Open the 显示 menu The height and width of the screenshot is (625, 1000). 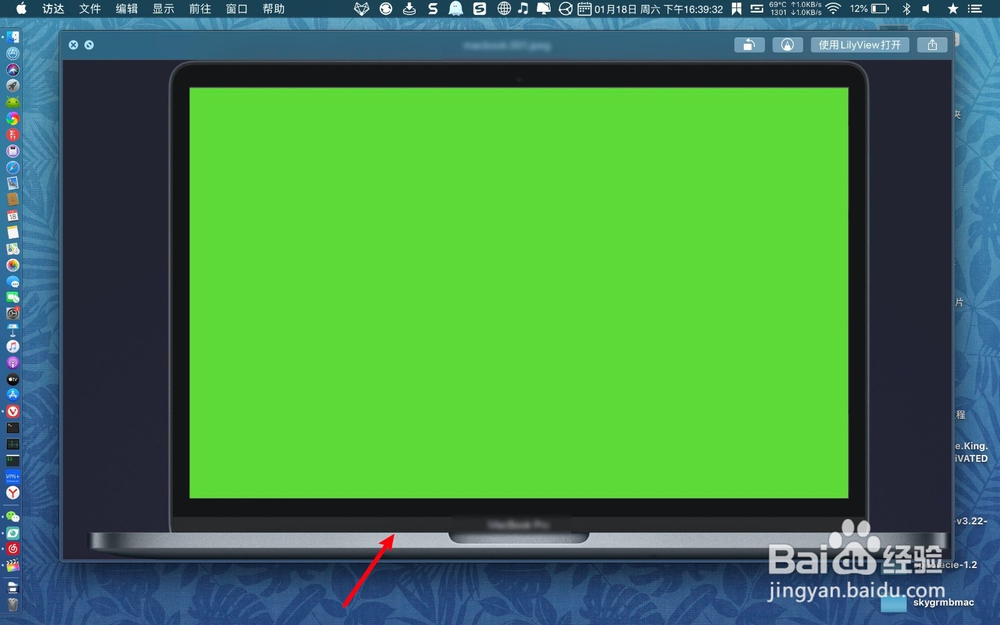click(163, 8)
